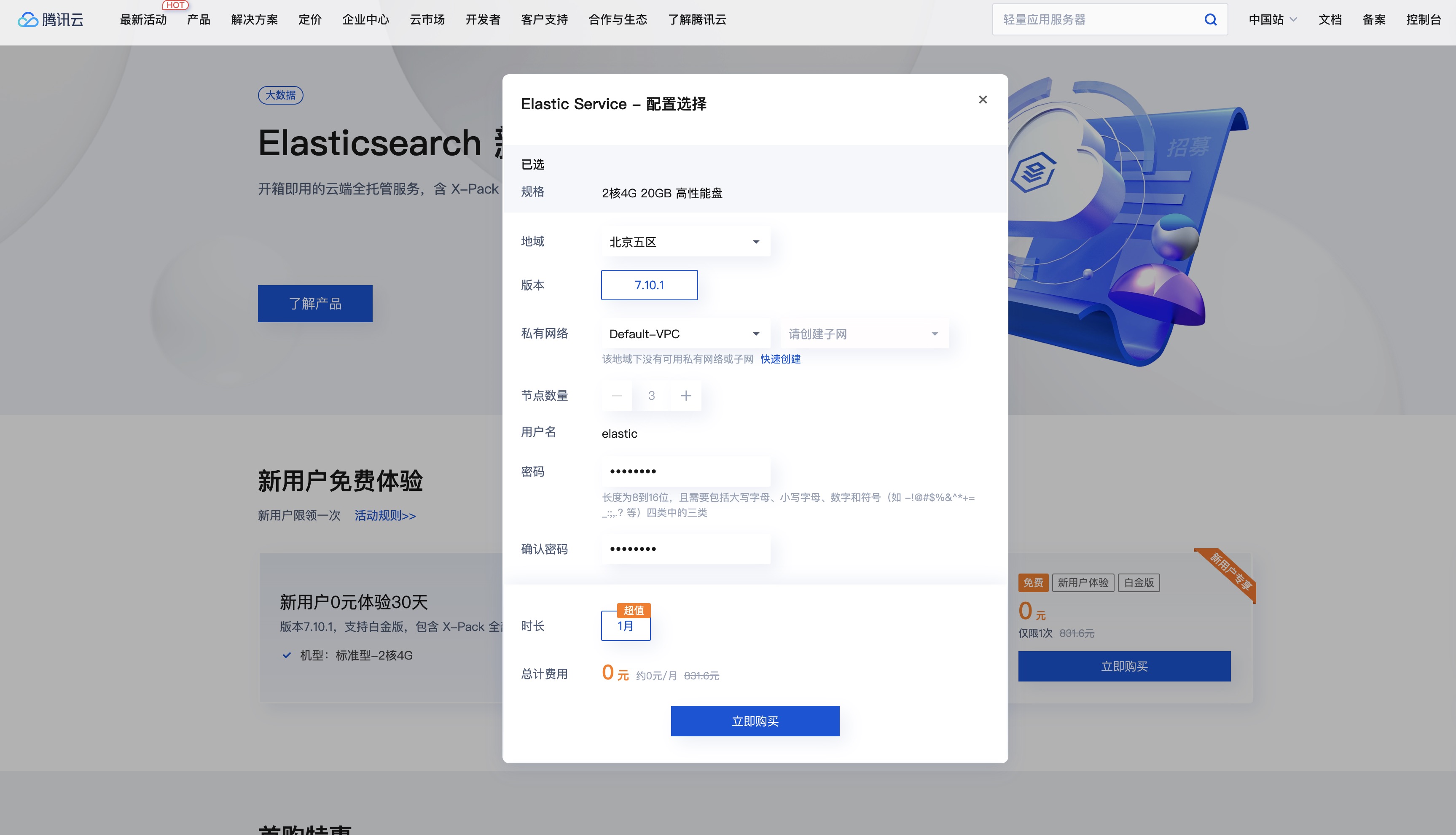Close the Elastic Service configuration dialog
This screenshot has width=1456, height=835.
pos(983,100)
